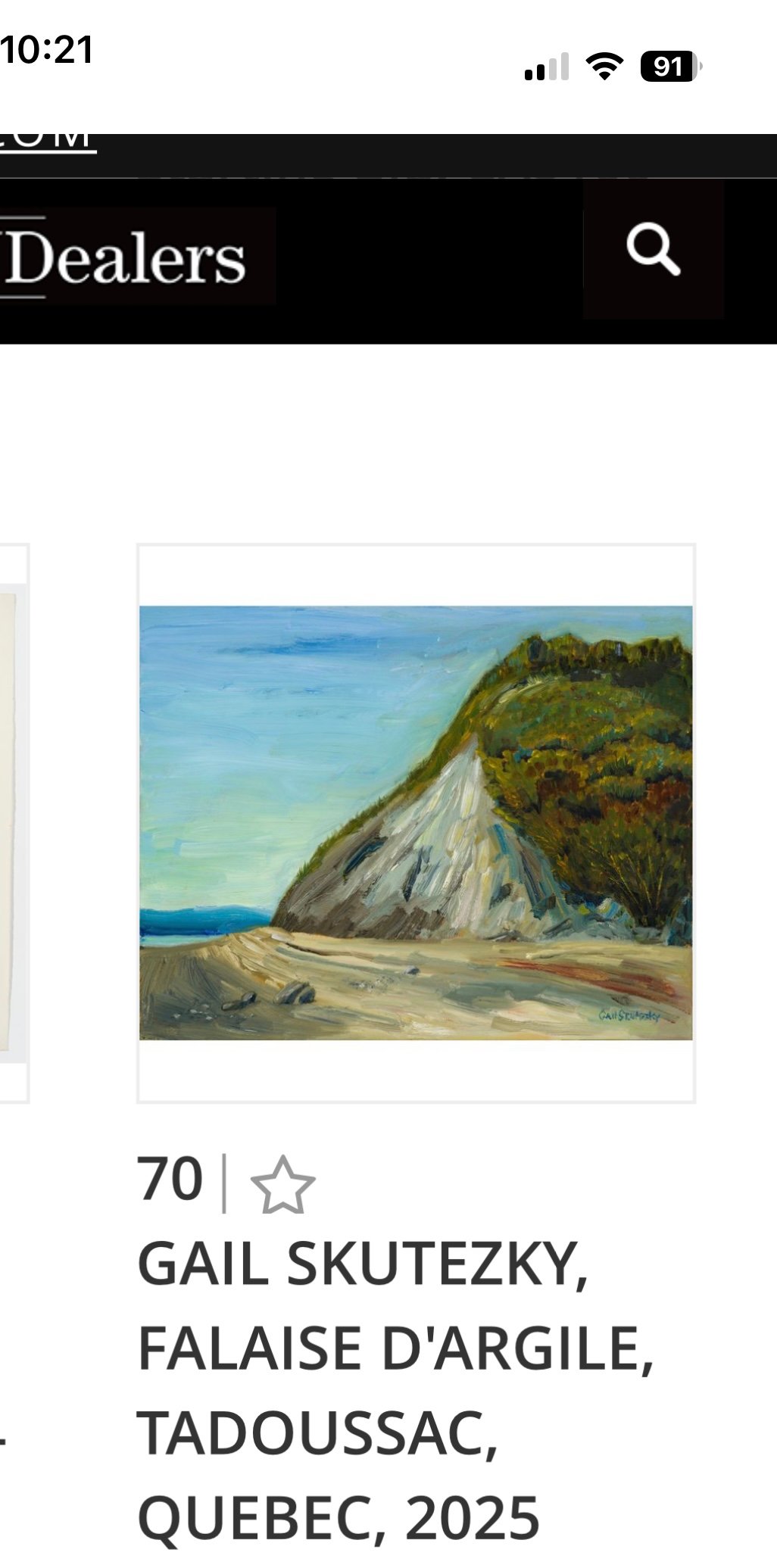This screenshot has width=777, height=1568.
Task: Open the cliff painting thumbnail
Action: click(x=416, y=822)
